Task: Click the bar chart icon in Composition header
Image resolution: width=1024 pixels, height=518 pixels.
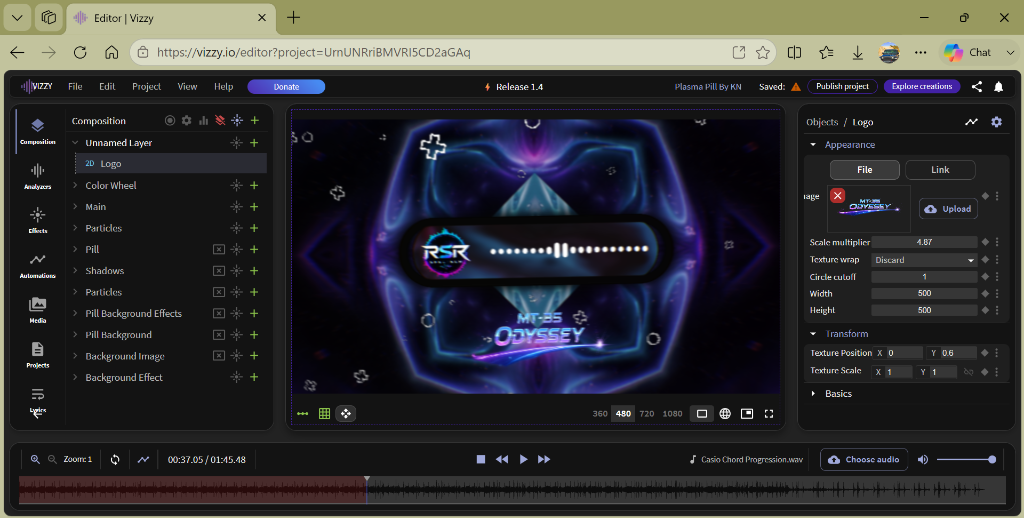Action: (203, 120)
